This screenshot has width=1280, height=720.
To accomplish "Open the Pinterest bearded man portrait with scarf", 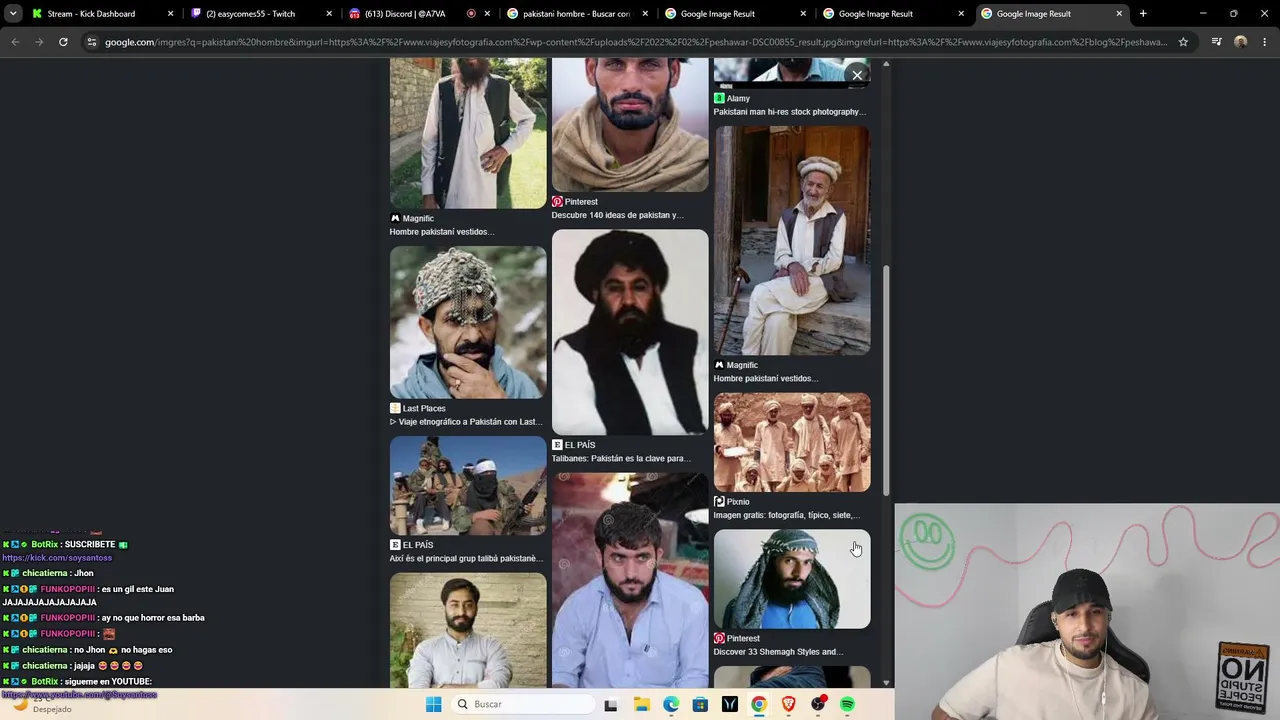I will [x=630, y=124].
